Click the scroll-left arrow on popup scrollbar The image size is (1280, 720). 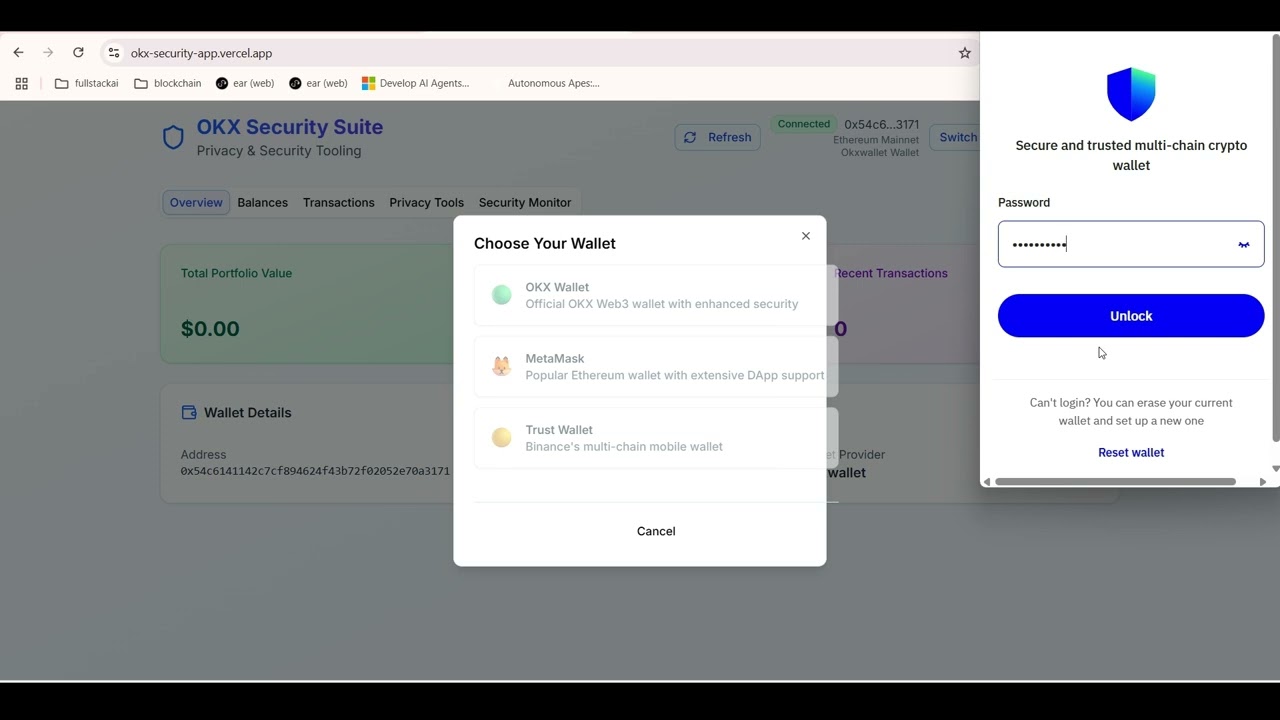[x=987, y=482]
